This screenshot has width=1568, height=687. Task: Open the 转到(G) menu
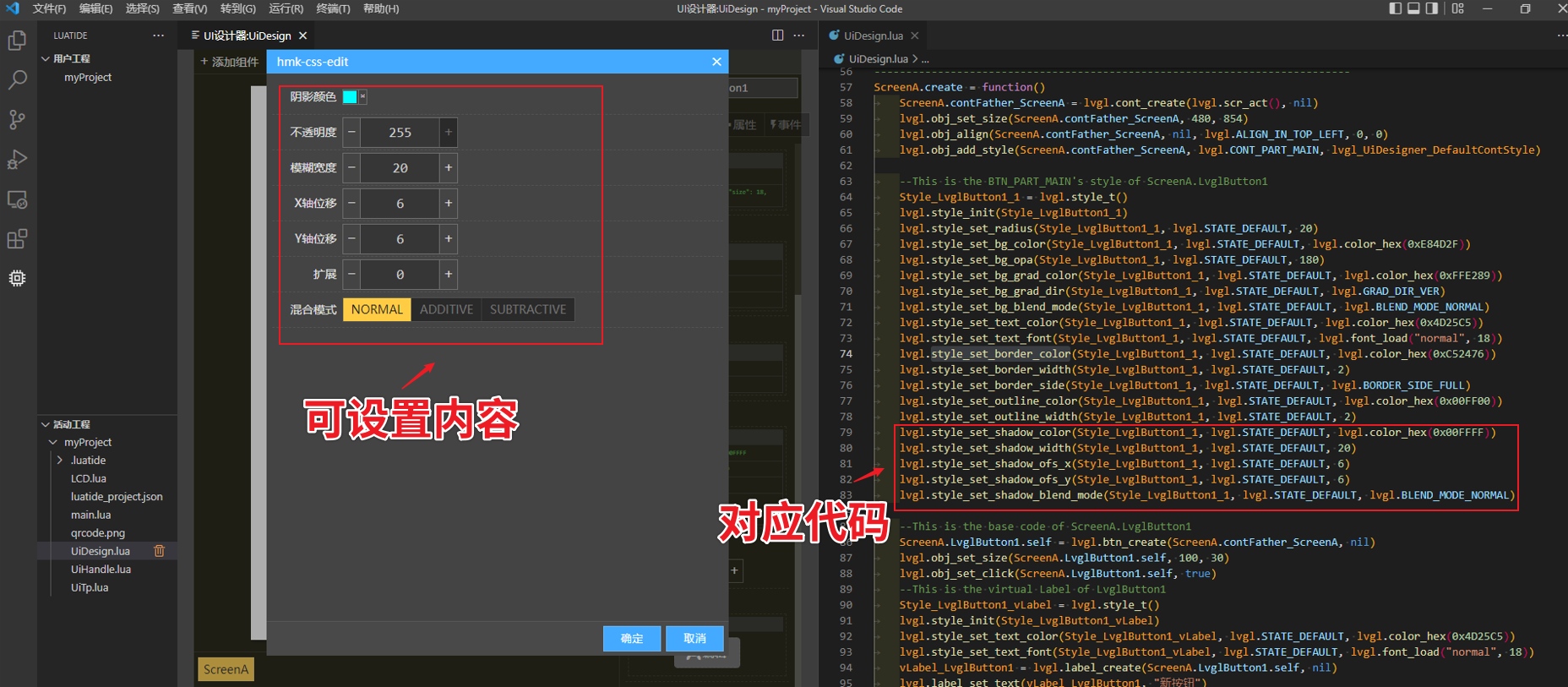[237, 8]
